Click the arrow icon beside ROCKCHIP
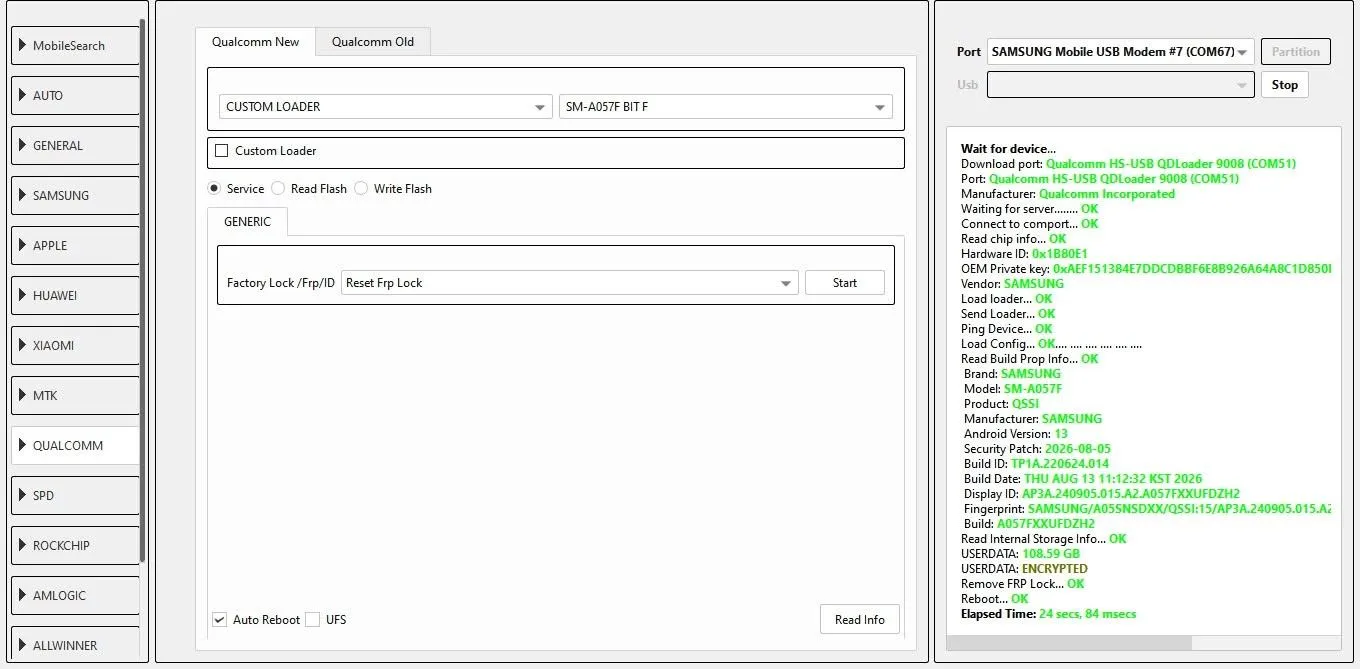1360x669 pixels. click(23, 545)
